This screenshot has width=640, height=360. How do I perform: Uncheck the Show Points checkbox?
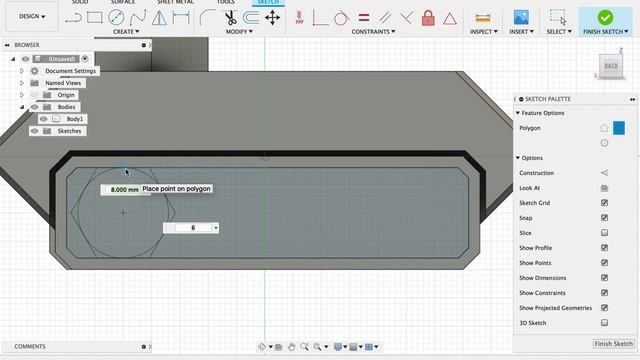coord(604,263)
